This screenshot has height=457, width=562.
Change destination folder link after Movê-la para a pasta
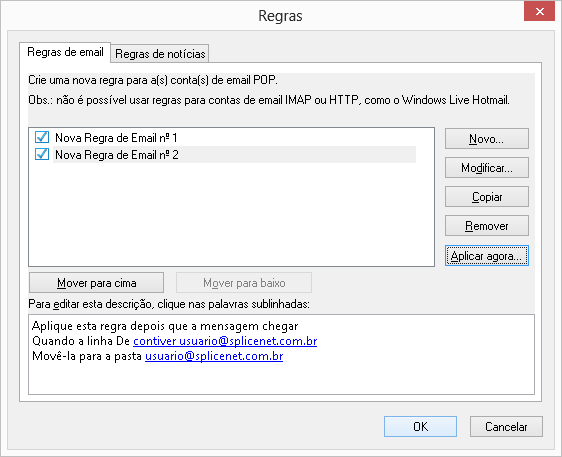(x=214, y=356)
